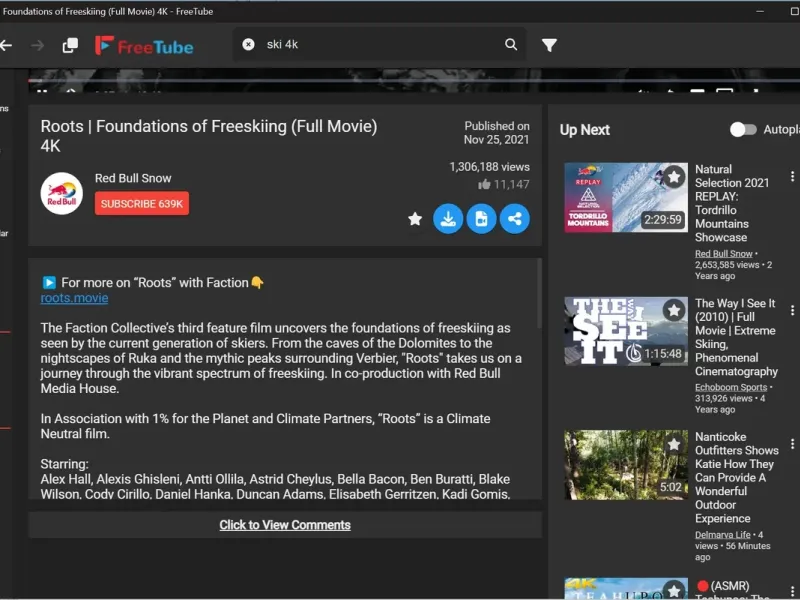The width and height of the screenshot is (800, 600).
Task: Open the blue formats file button
Action: [481, 219]
